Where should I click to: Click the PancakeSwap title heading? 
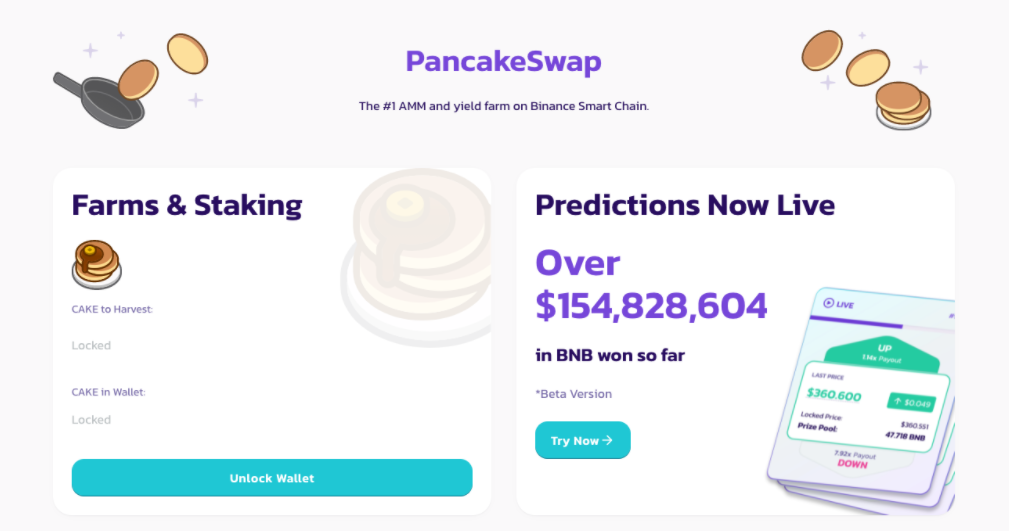click(503, 62)
